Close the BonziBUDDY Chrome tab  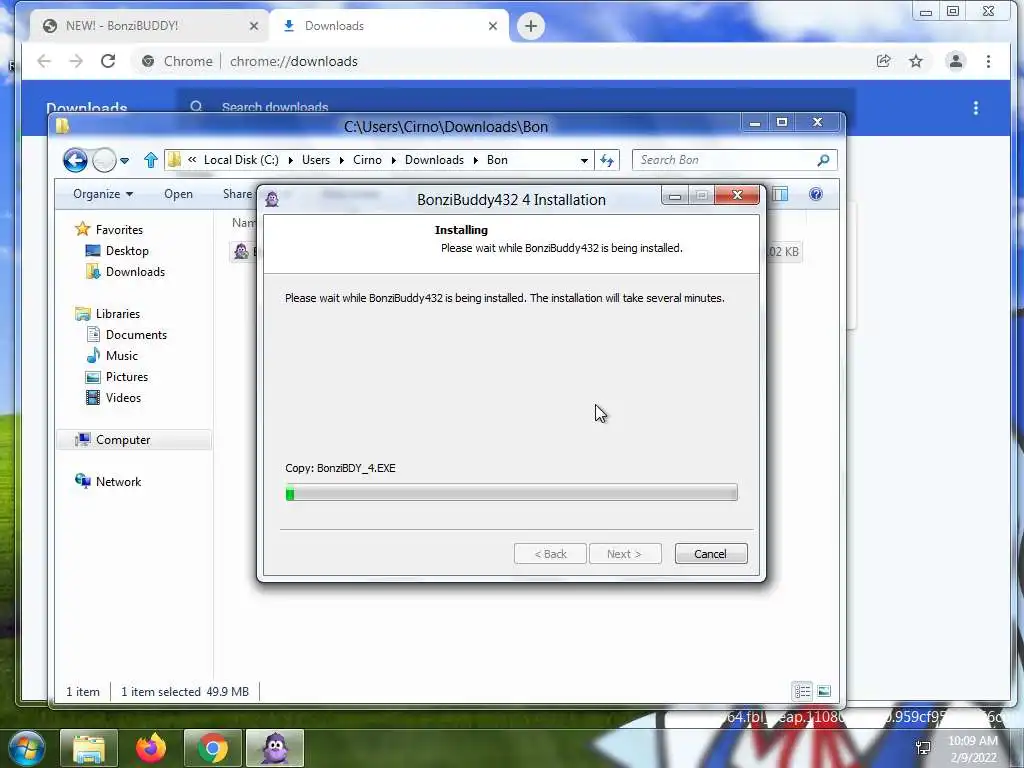click(254, 26)
